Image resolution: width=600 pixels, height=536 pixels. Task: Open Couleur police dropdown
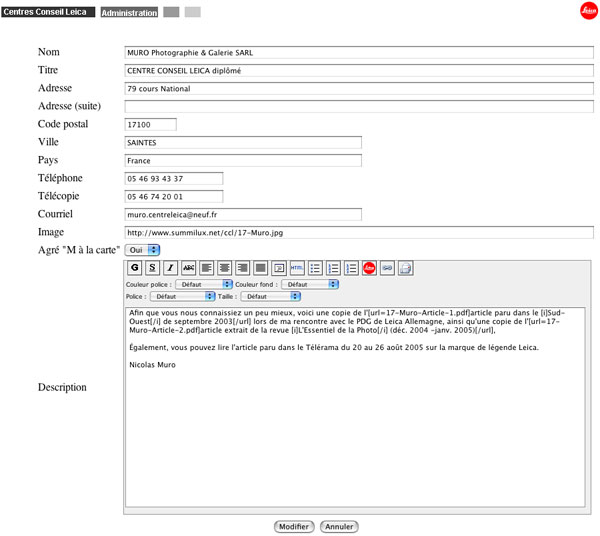pos(204,284)
